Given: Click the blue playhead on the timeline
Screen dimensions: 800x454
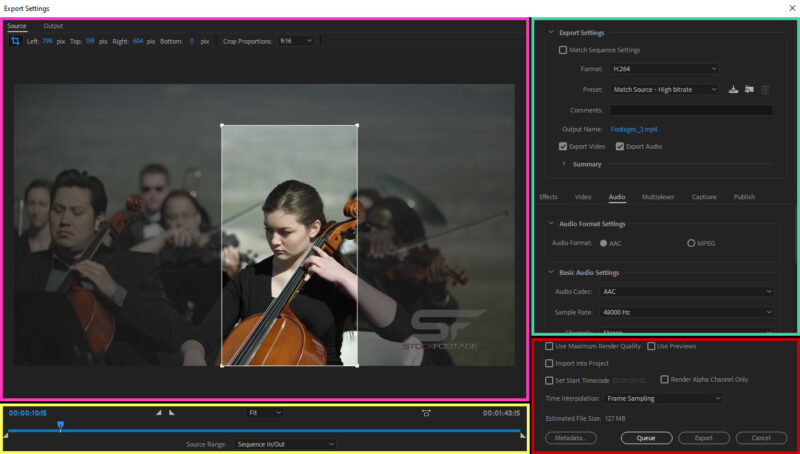Looking at the screenshot, I should coord(60,425).
